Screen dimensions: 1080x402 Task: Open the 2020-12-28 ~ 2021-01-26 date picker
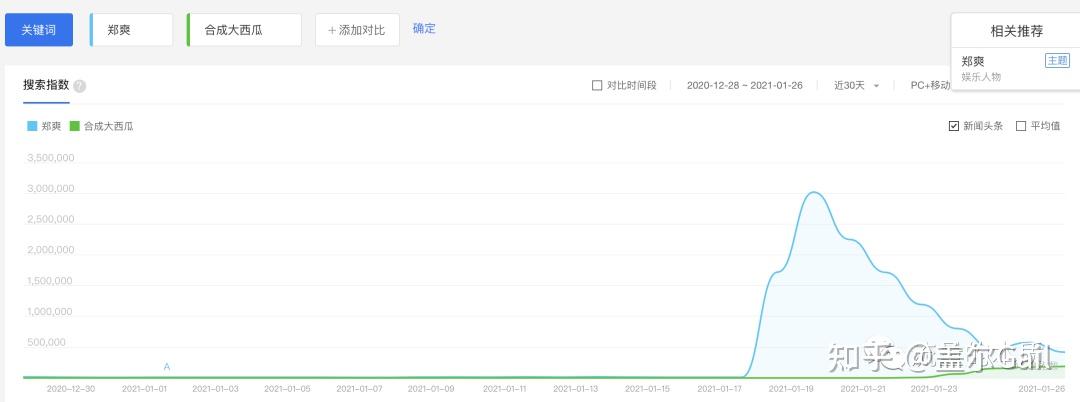tap(744, 86)
